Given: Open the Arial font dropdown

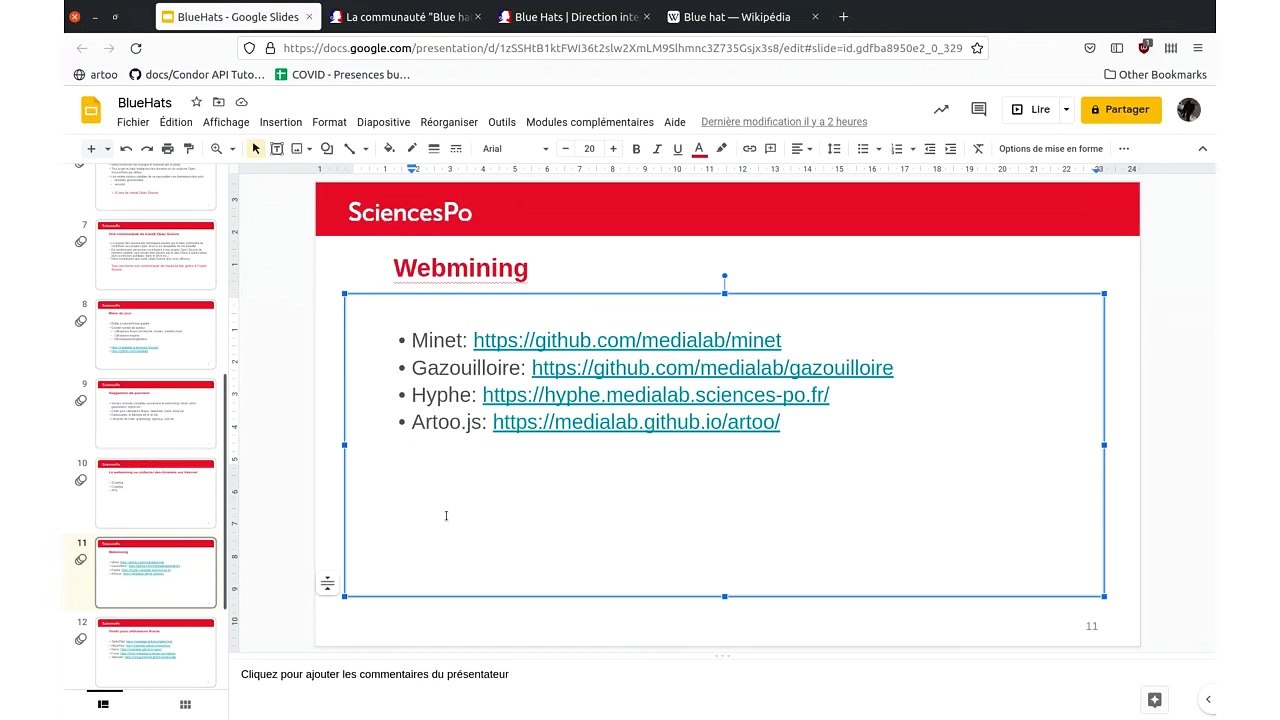Looking at the screenshot, I should [515, 149].
